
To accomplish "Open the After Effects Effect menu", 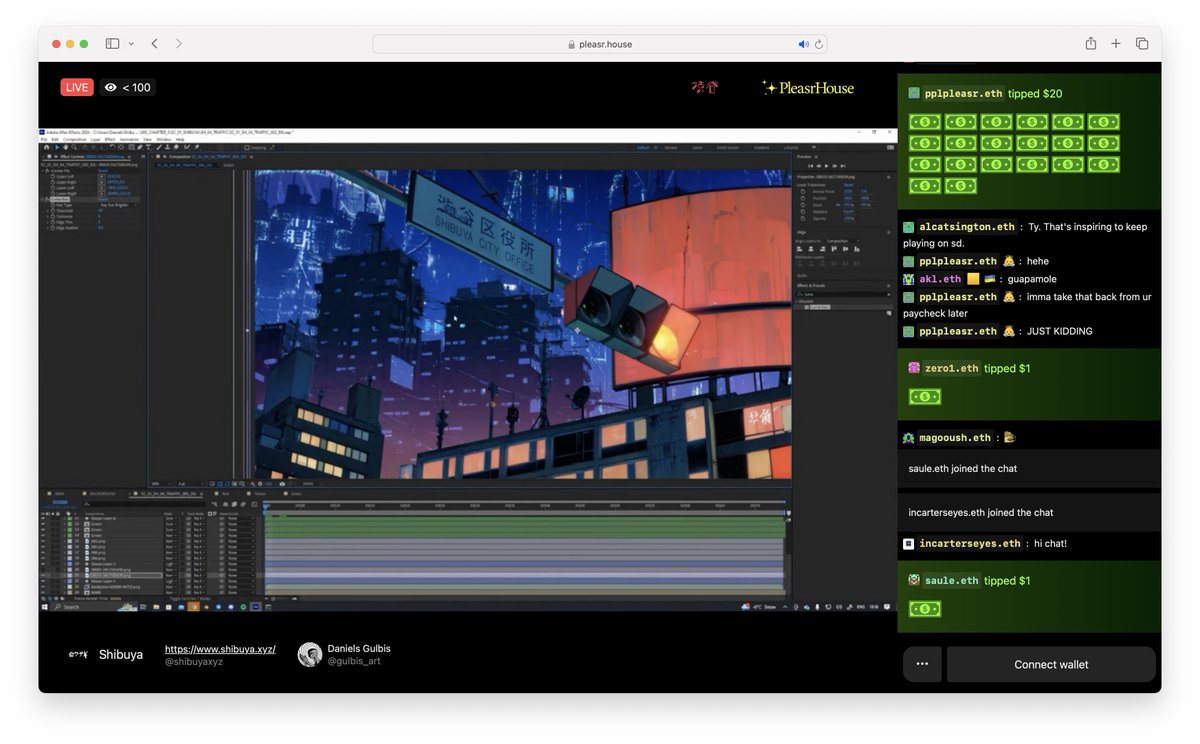I will (x=110, y=139).
